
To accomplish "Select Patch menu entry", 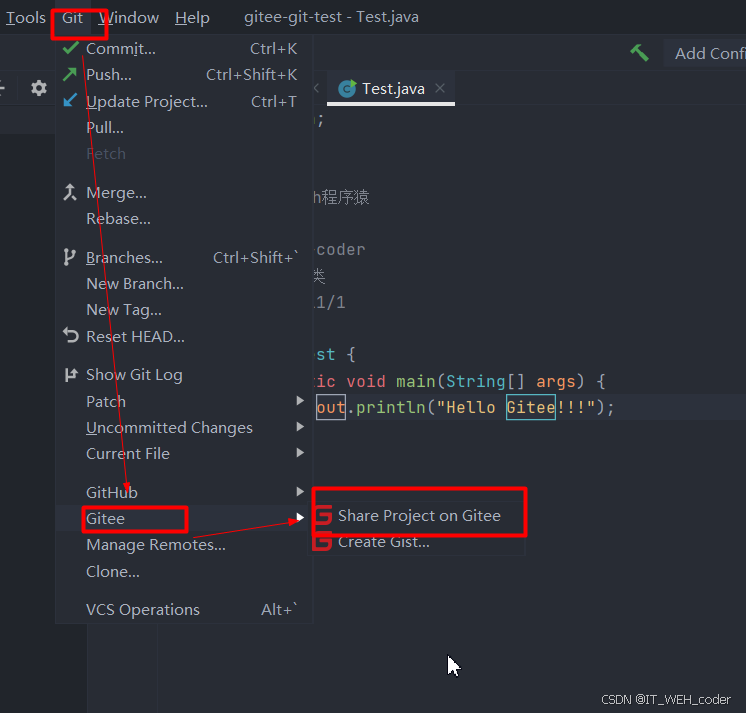I will (184, 401).
